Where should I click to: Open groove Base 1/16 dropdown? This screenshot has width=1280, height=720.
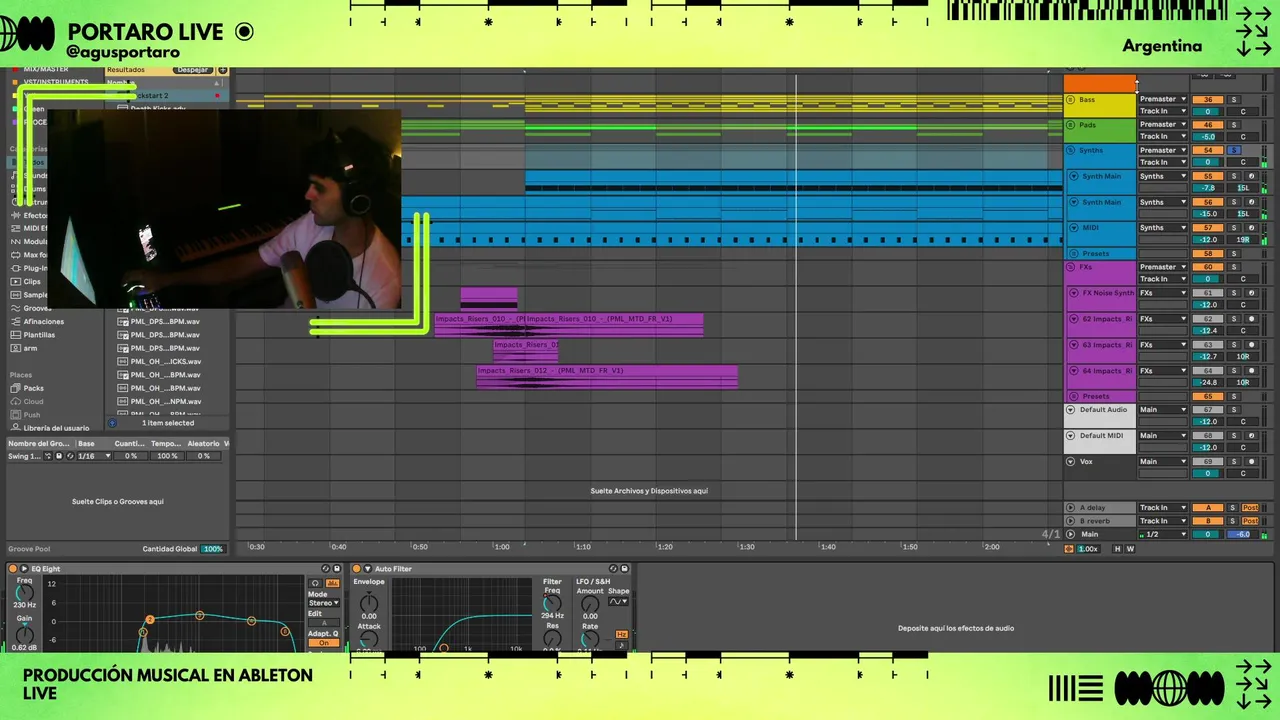tap(94, 456)
